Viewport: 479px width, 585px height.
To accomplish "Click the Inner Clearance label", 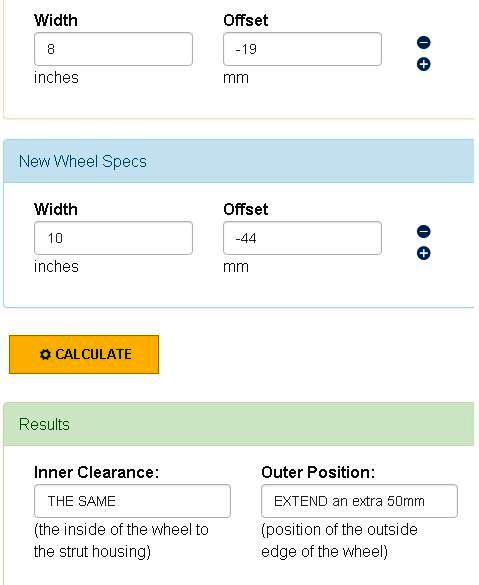I will tap(97, 472).
